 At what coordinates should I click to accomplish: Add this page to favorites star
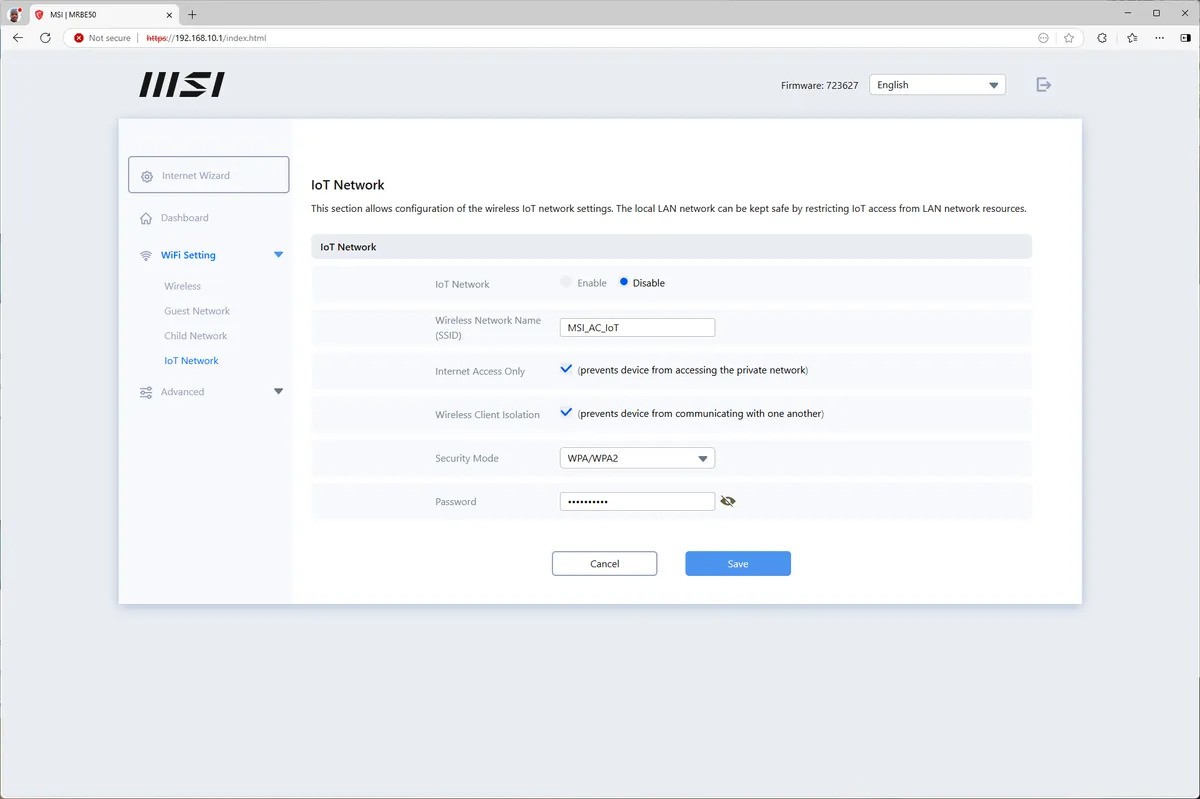pyautogui.click(x=1069, y=38)
